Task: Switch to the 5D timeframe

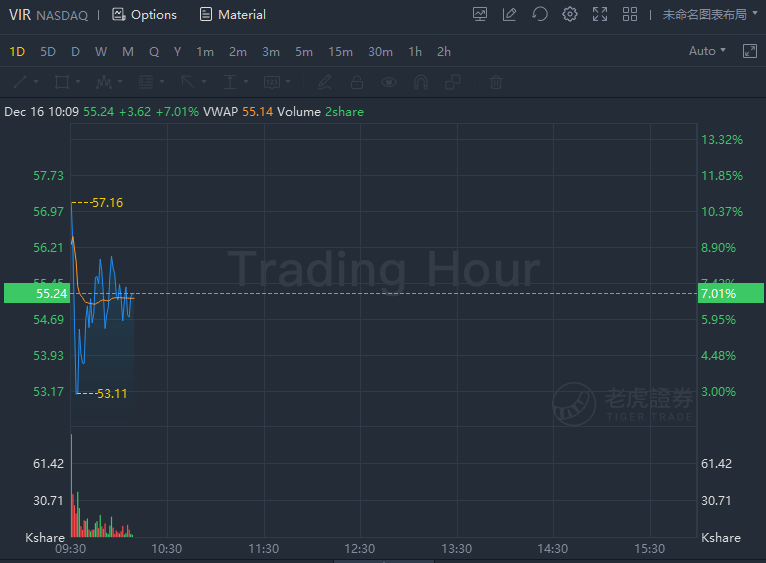Action: (48, 51)
